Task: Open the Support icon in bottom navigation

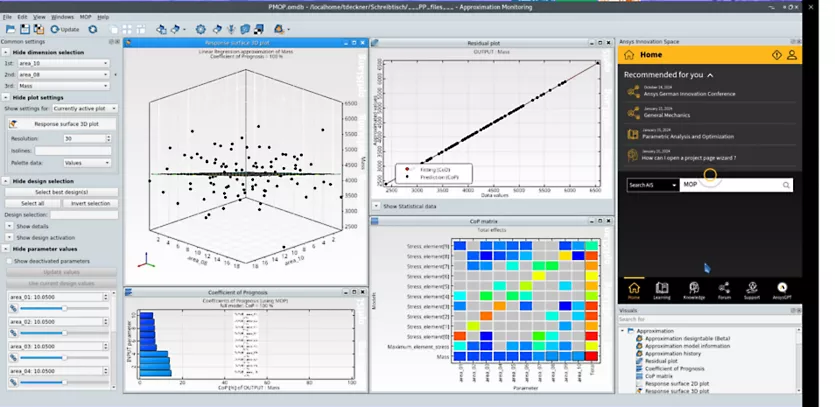Action: coord(751,290)
